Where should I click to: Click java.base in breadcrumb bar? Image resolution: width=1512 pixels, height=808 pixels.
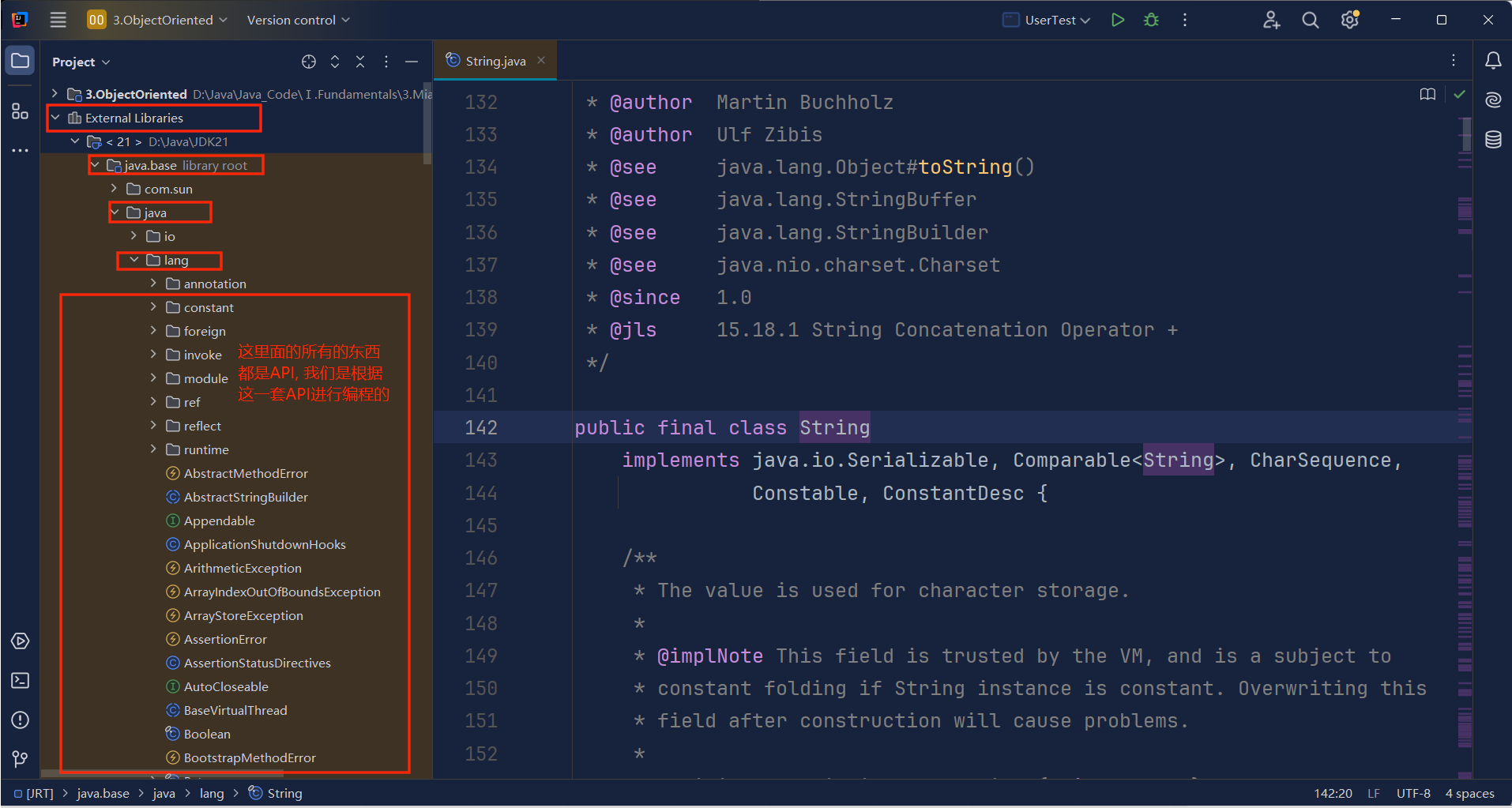click(x=103, y=793)
